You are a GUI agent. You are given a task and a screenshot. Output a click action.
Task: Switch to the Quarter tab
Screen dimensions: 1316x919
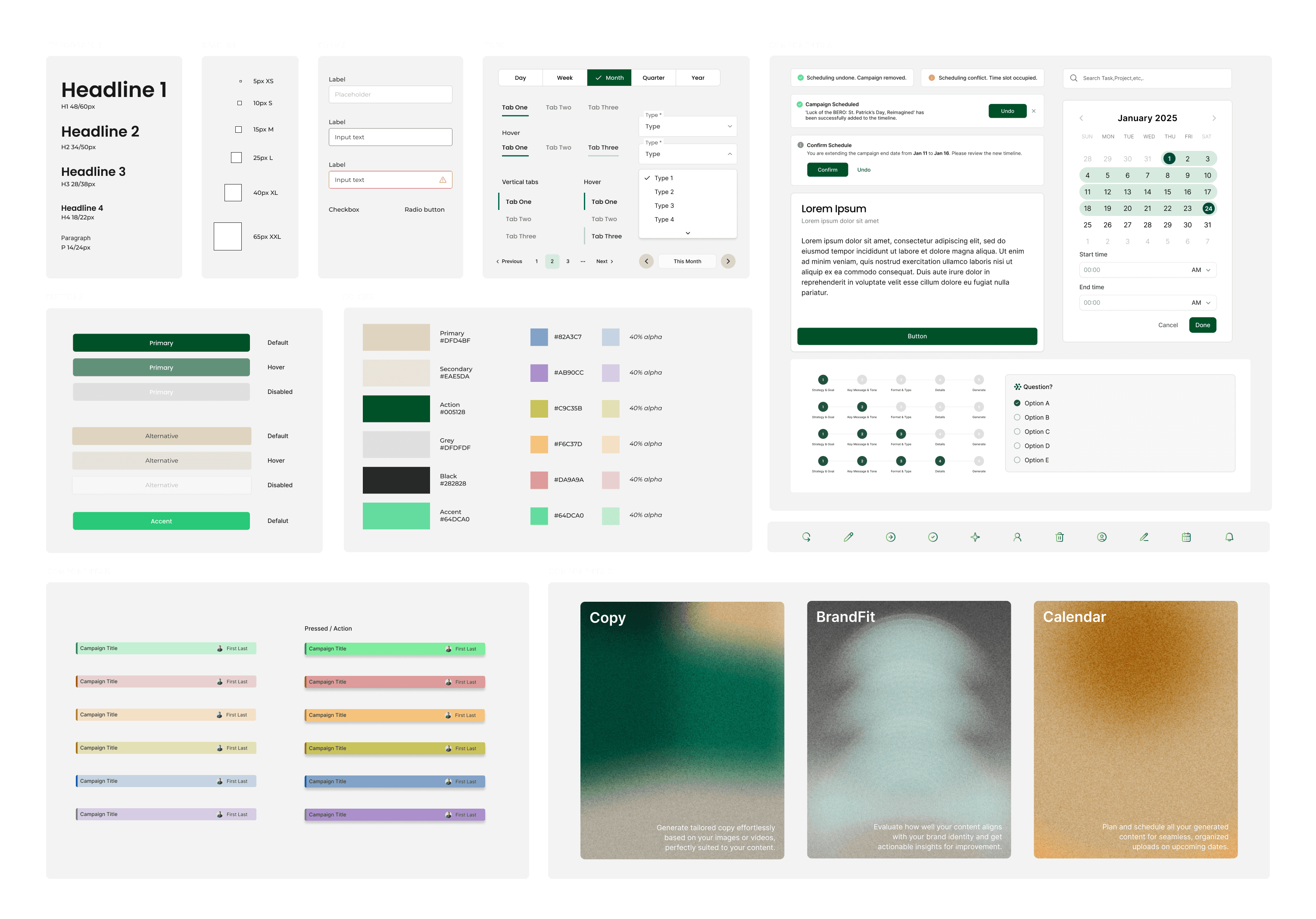653,78
